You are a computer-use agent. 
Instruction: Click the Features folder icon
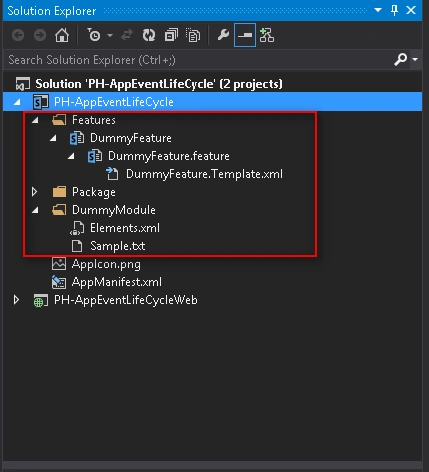tap(59, 120)
